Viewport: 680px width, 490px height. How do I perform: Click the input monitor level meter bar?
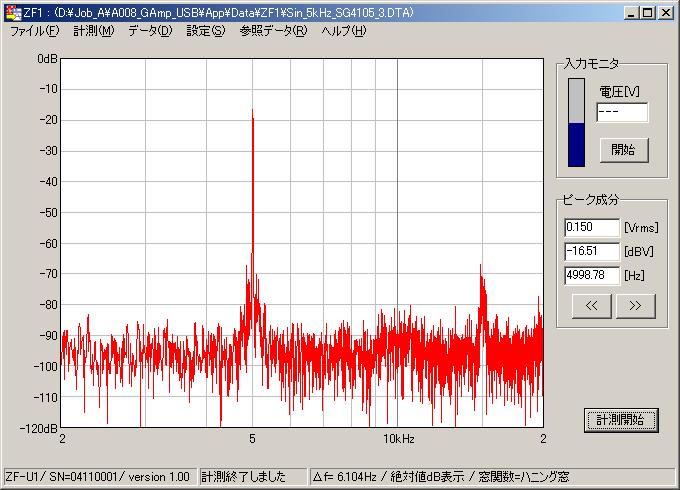[x=576, y=122]
